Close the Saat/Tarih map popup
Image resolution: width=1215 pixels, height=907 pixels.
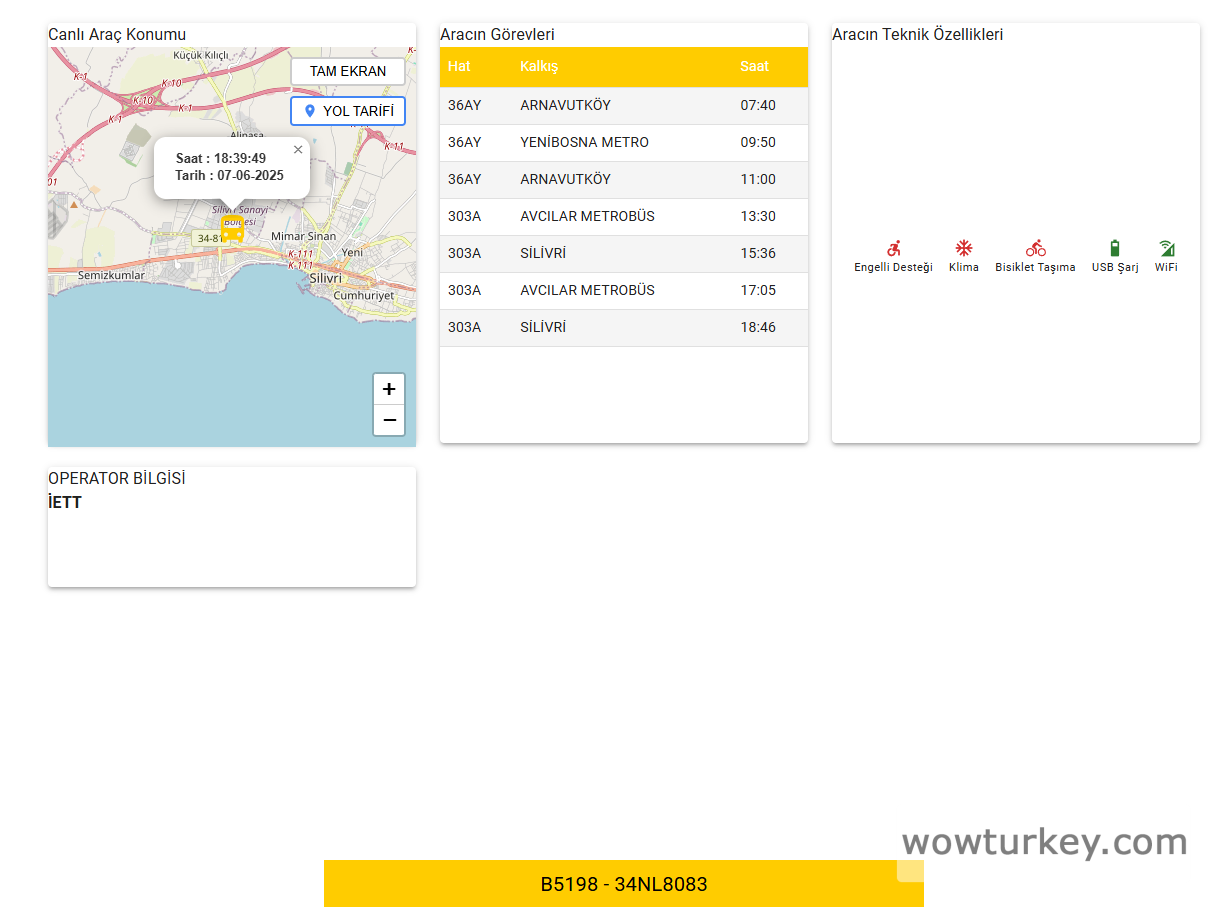click(298, 150)
